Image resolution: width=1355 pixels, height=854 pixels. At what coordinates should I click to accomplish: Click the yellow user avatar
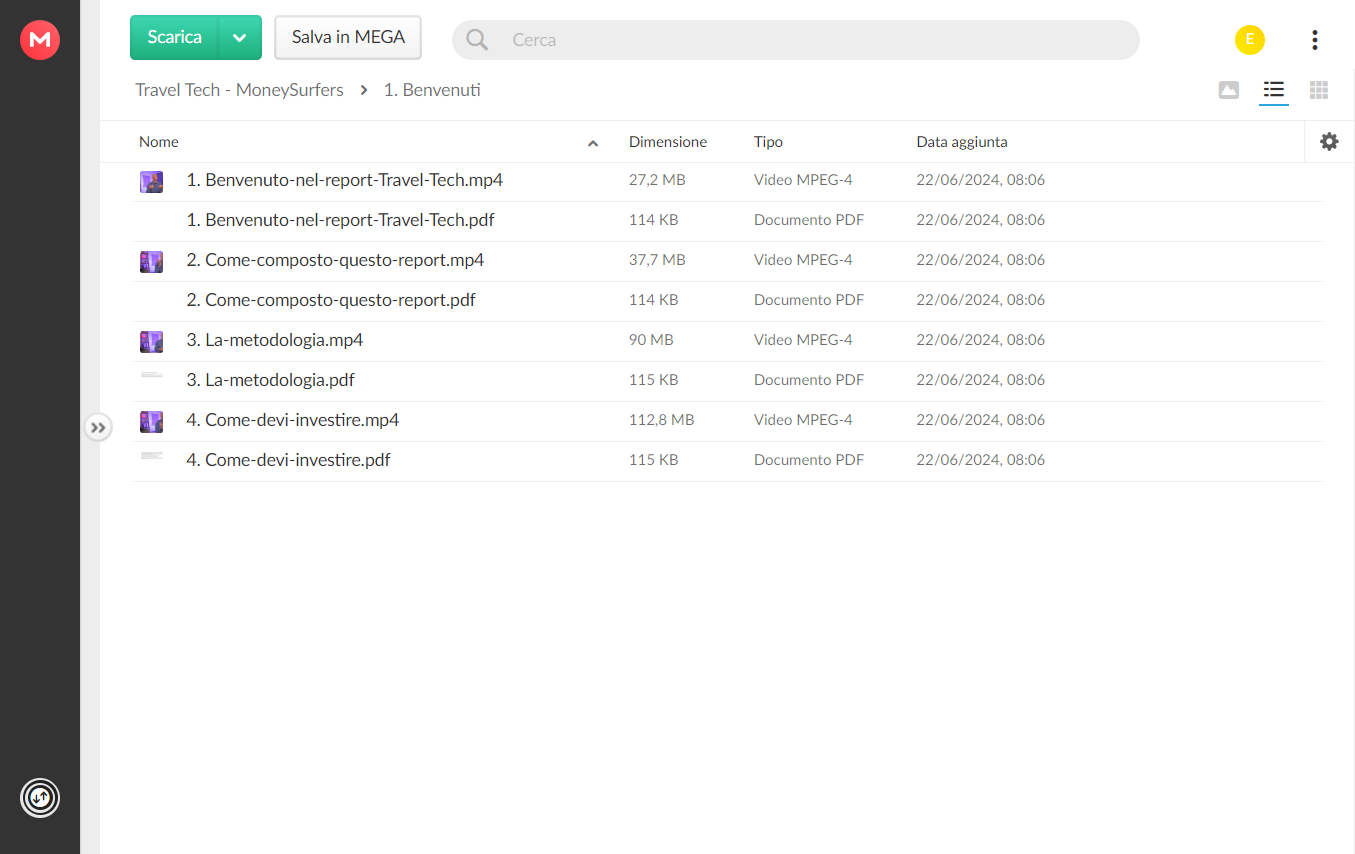tap(1249, 40)
